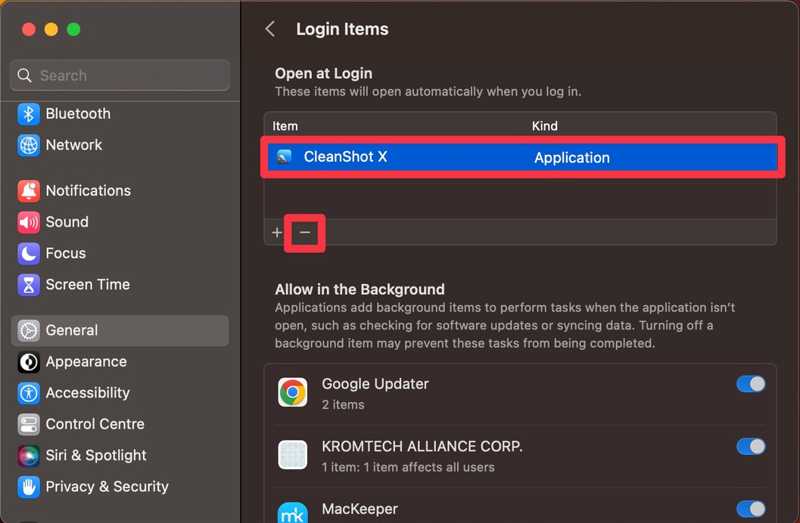Screen dimensions: 800x523
Task: Disable Google Updater background toggle
Action: (751, 384)
